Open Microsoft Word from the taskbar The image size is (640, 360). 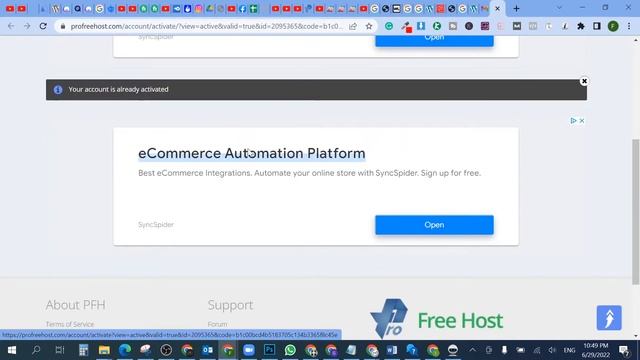point(392,350)
